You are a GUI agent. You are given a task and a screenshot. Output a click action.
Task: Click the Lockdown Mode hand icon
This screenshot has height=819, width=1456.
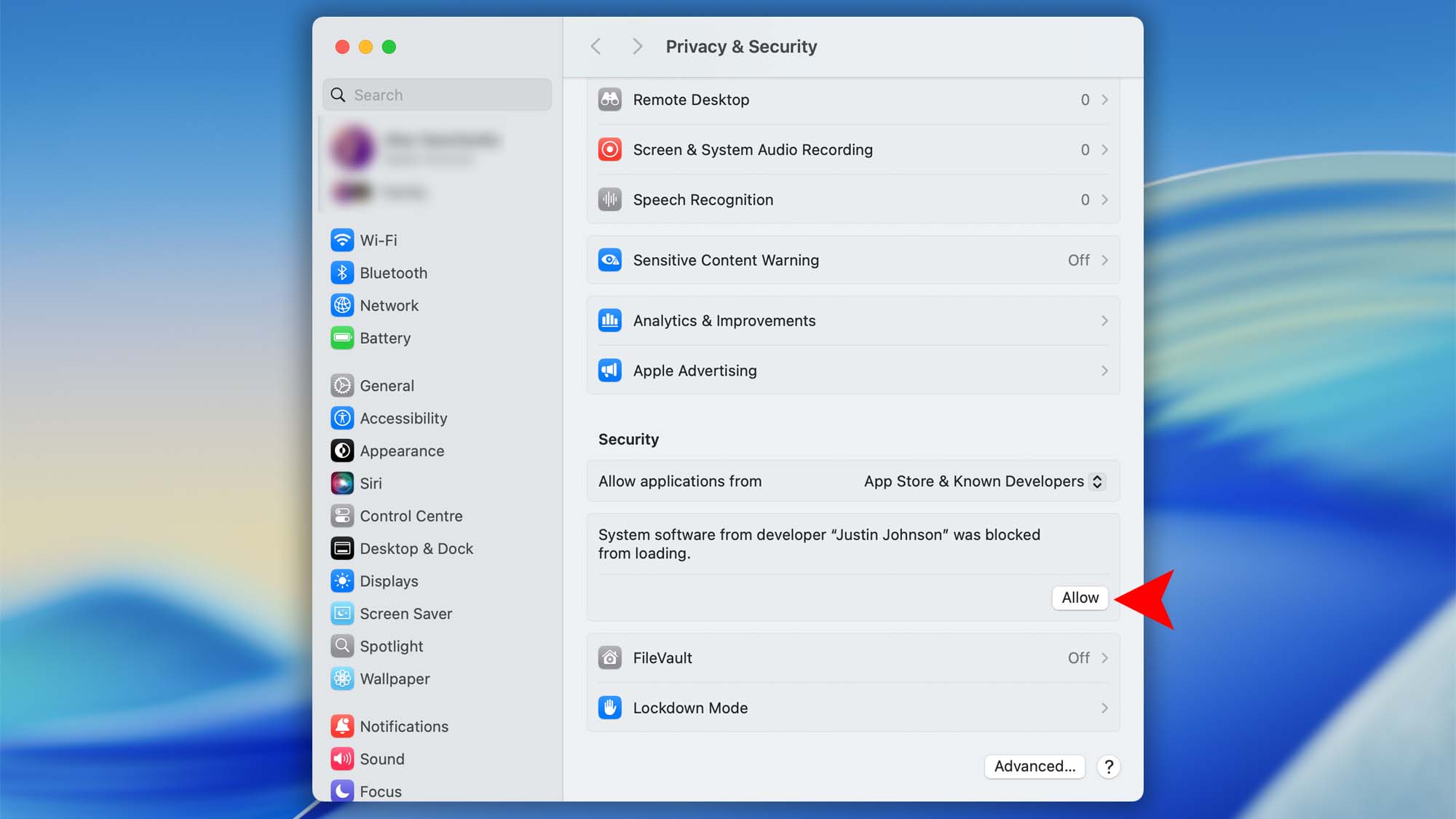pyautogui.click(x=610, y=708)
